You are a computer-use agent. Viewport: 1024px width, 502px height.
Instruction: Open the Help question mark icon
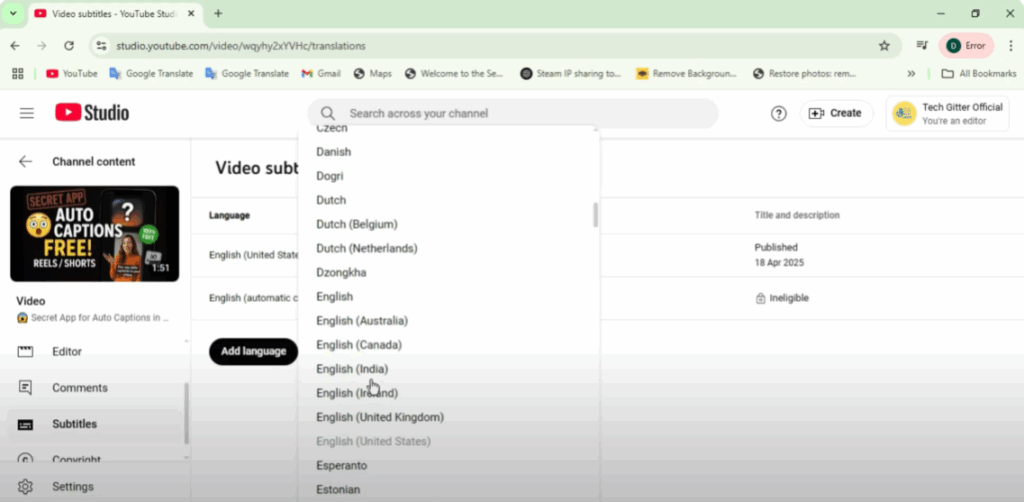pos(779,113)
